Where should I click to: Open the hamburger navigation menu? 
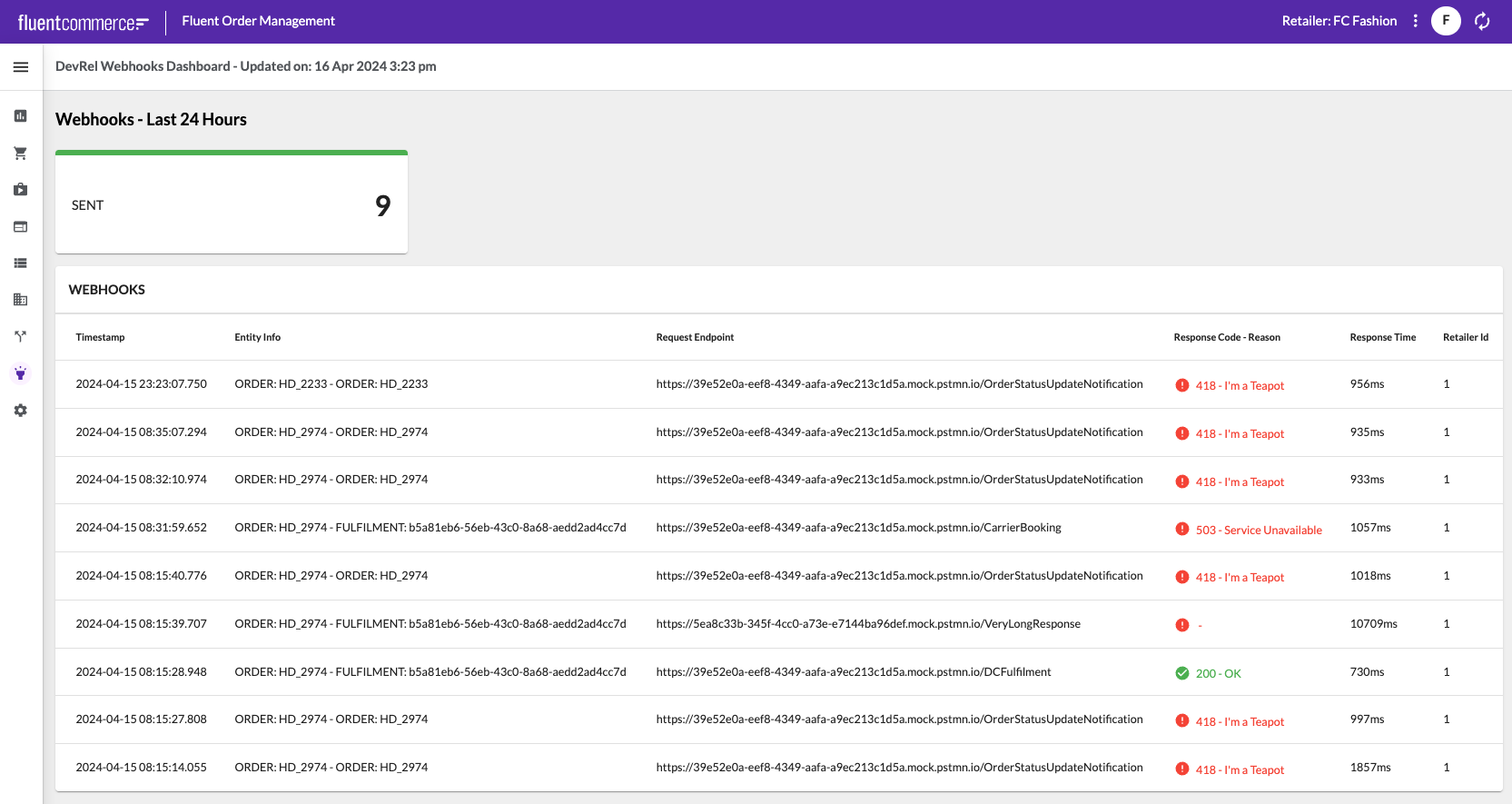(21, 67)
